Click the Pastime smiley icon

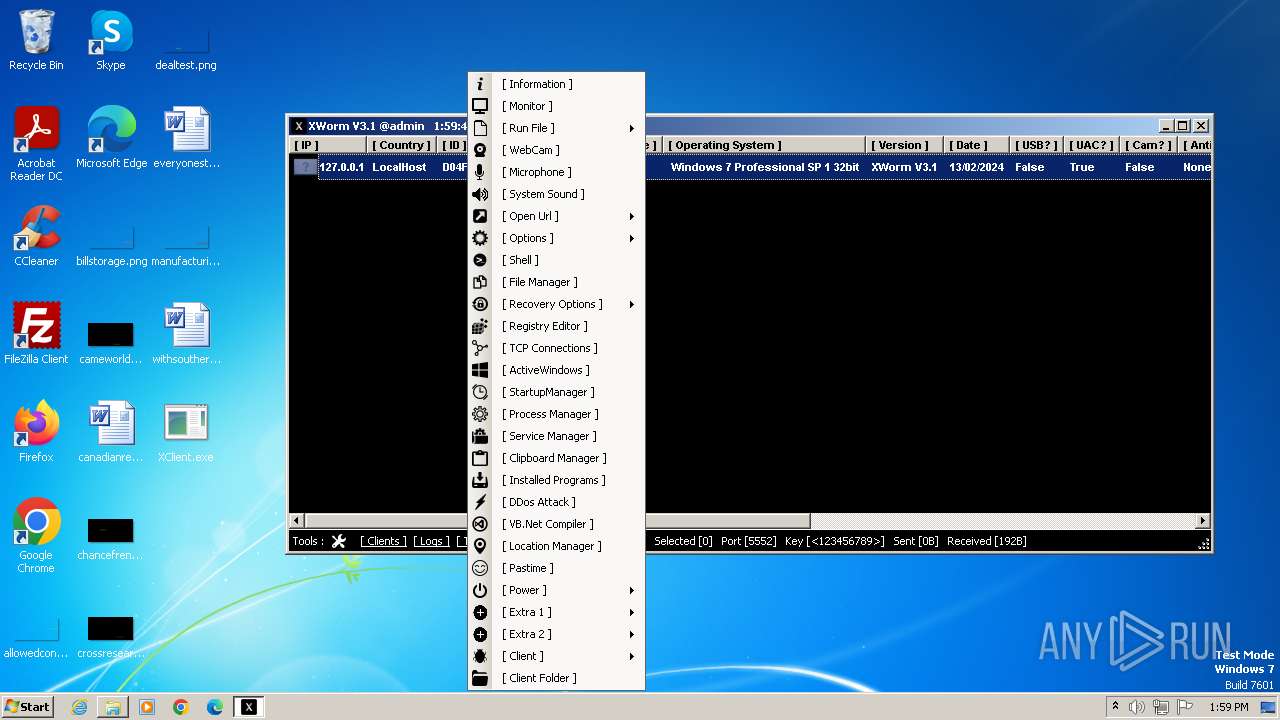click(x=480, y=568)
